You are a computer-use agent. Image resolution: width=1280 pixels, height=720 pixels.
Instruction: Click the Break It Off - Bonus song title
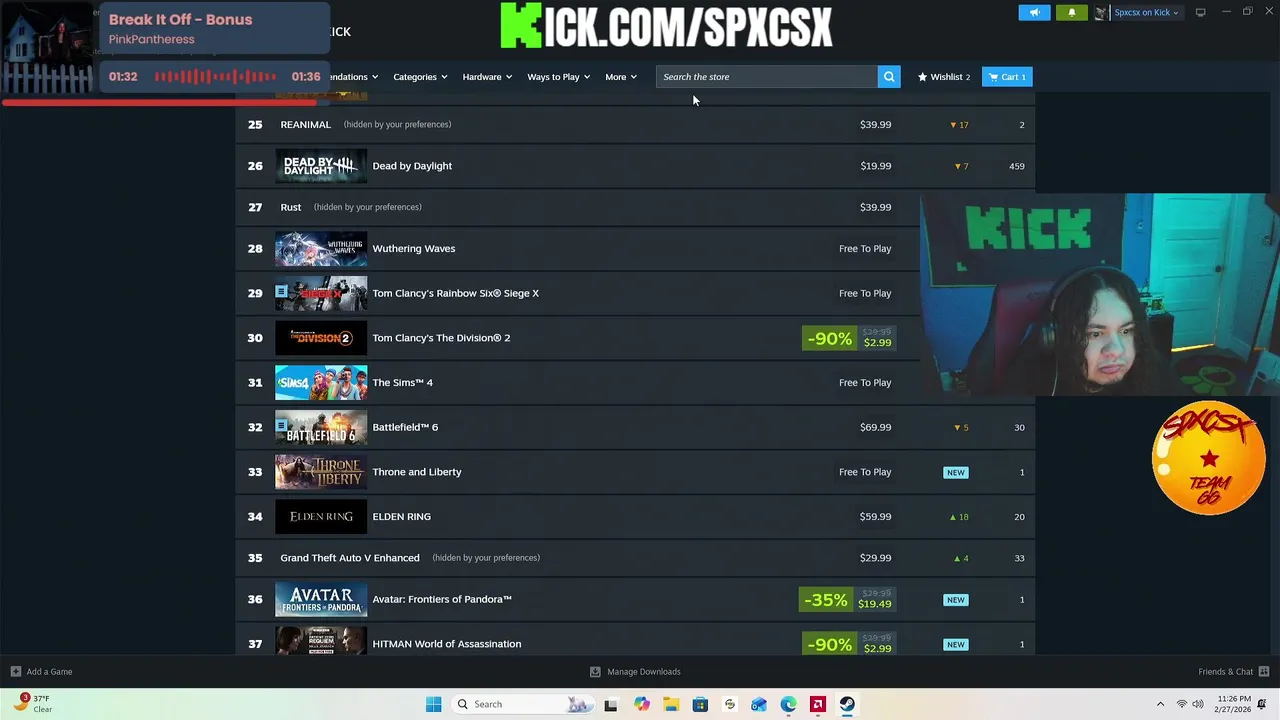click(x=180, y=20)
